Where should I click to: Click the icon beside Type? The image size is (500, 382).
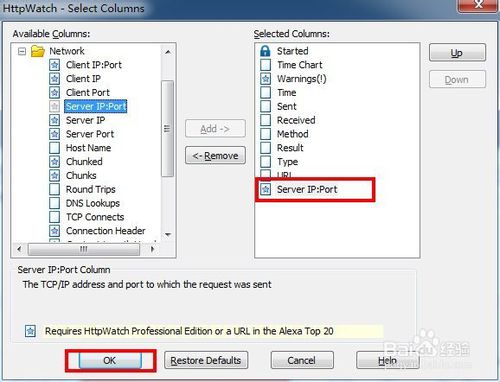coord(265,162)
